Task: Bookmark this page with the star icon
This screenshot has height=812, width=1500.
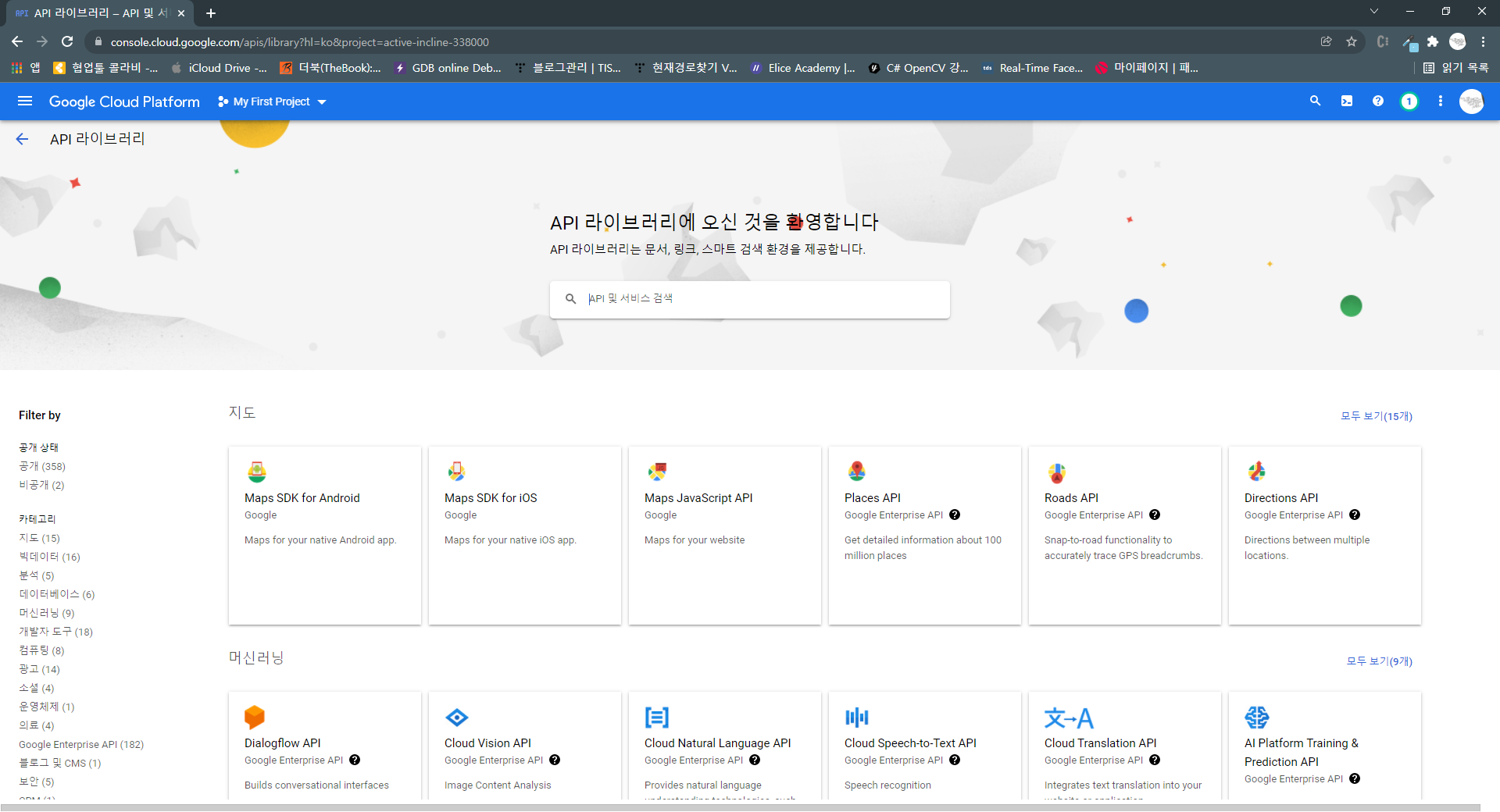Action: 1352,41
